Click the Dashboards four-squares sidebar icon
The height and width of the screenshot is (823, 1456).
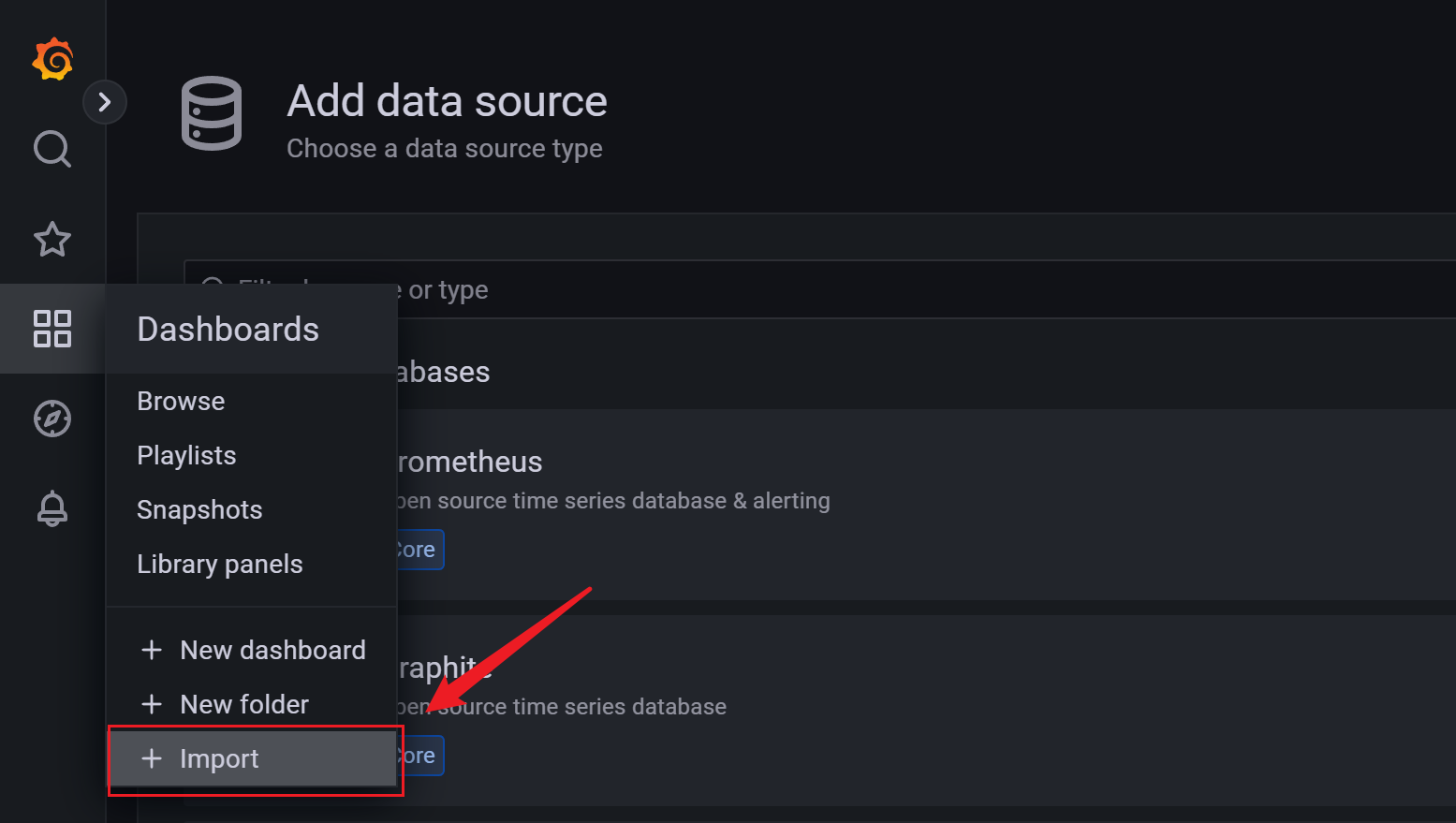pos(52,329)
